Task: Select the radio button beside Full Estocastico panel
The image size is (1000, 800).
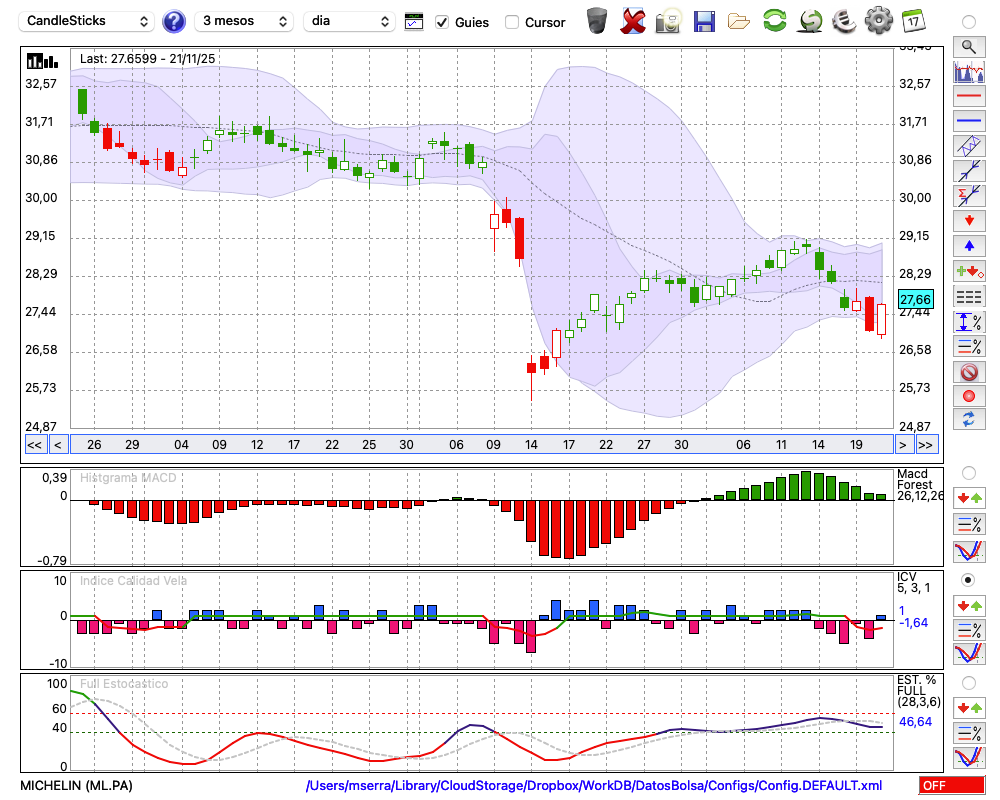Action: (x=968, y=683)
